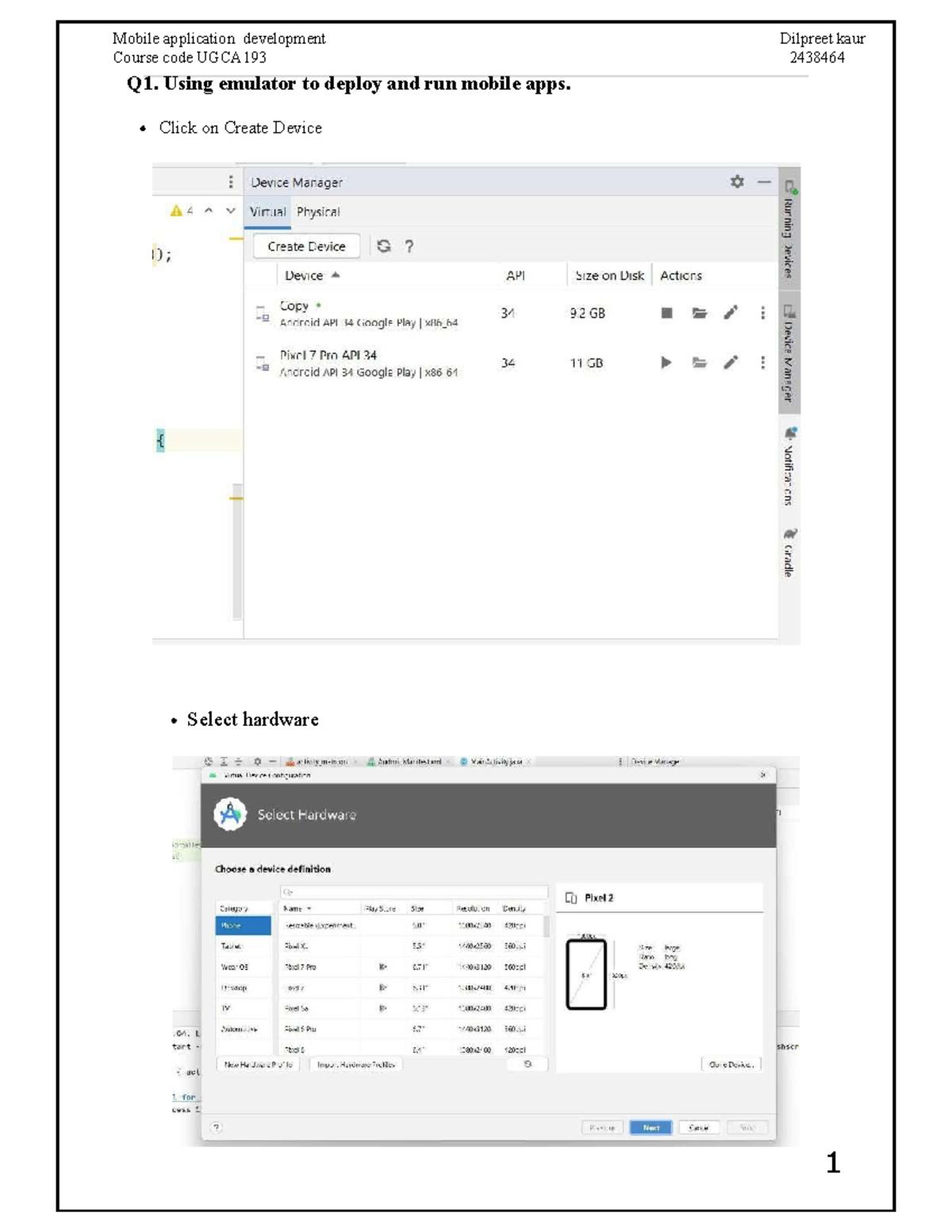Go to next highlighted problem arrow

231,210
